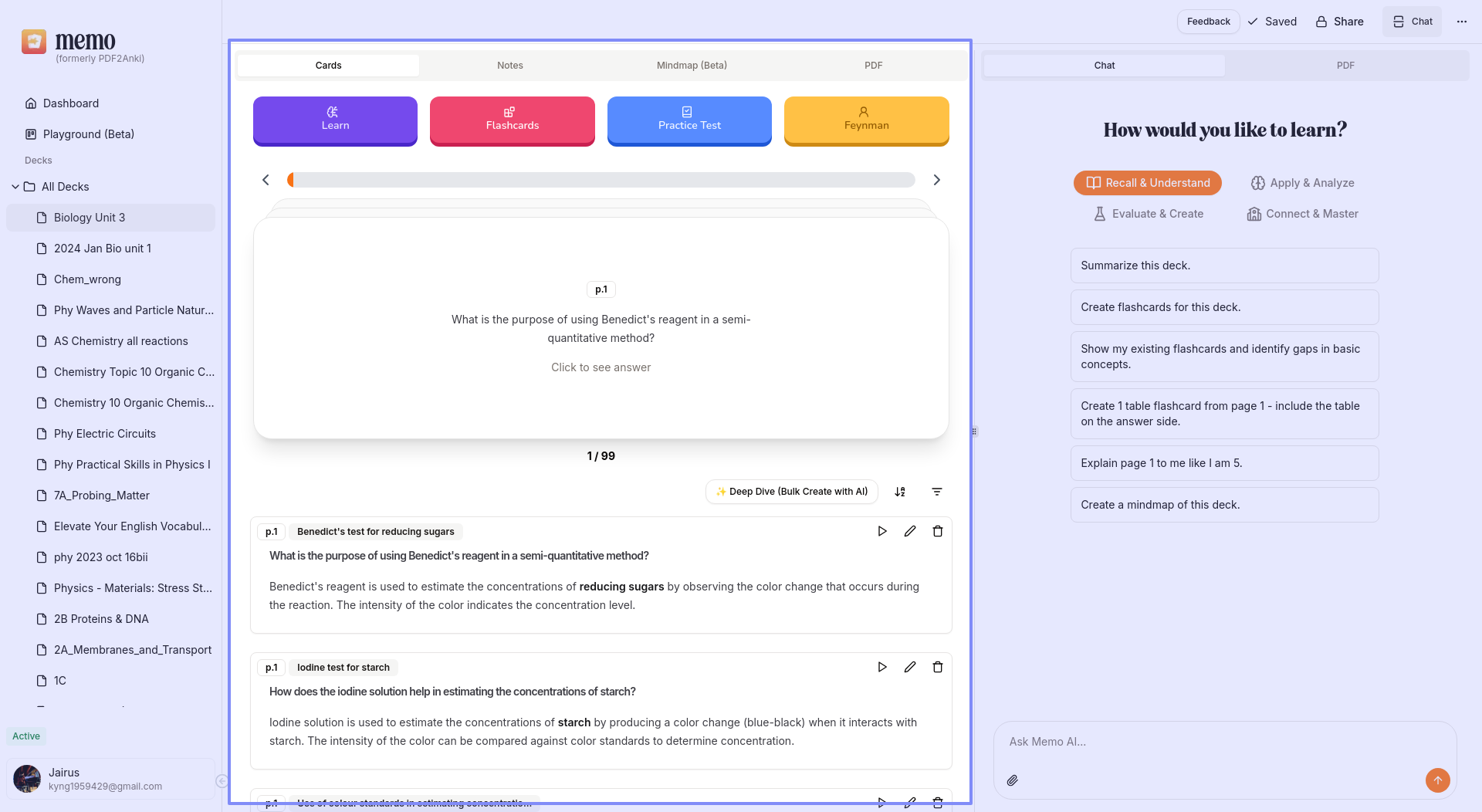Click Deep Dive bulk create button
Screen dimensions: 1482x812
pyautogui.click(x=791, y=492)
